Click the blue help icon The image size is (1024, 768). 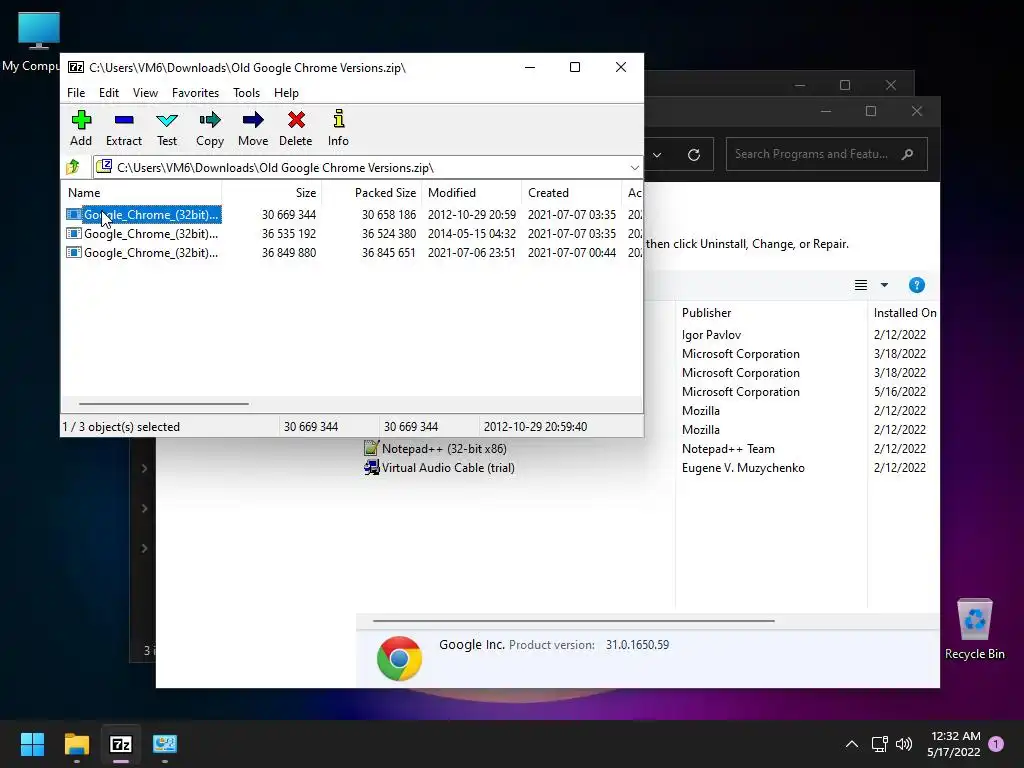tap(916, 285)
